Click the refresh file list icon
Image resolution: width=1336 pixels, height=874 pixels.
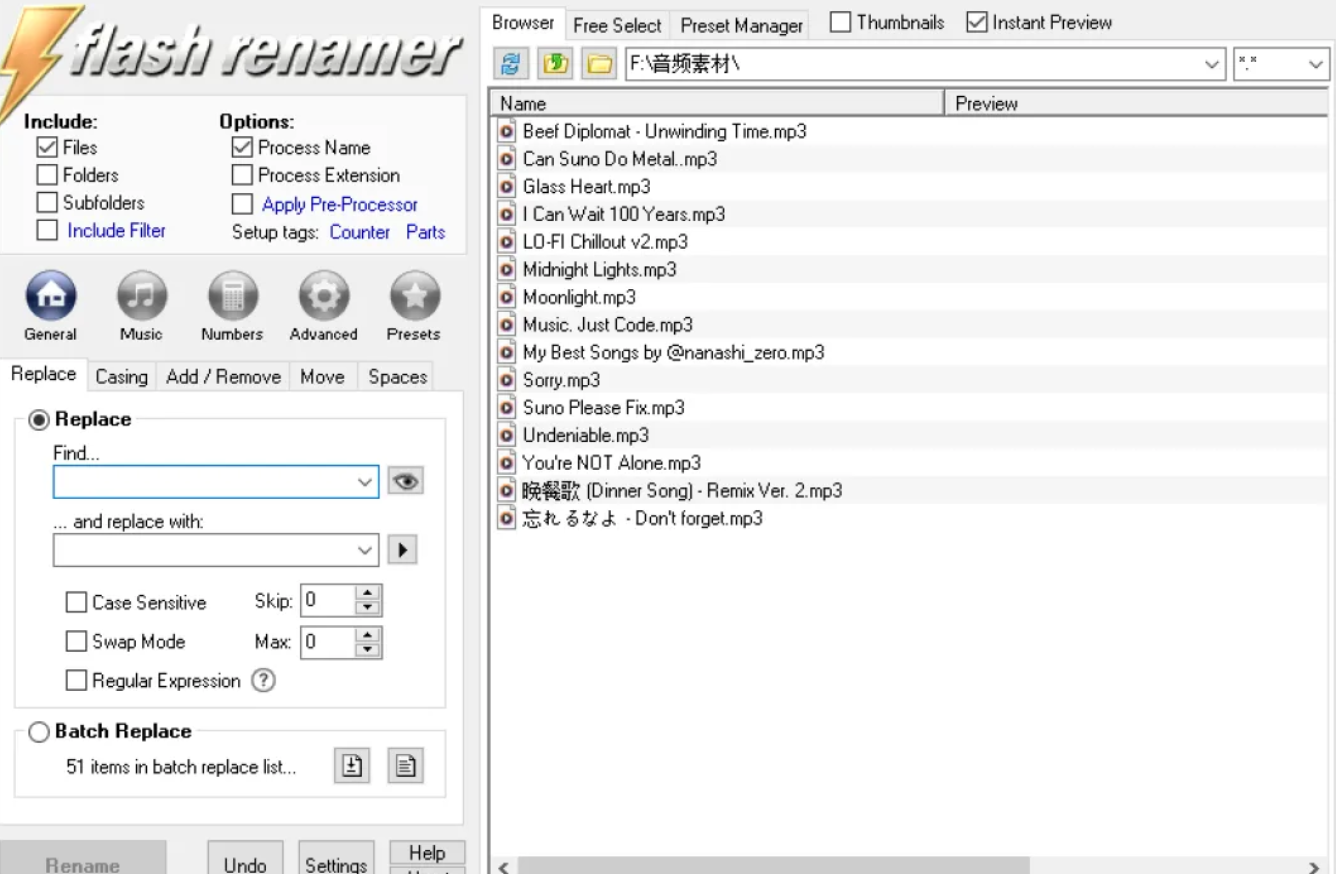coord(510,65)
